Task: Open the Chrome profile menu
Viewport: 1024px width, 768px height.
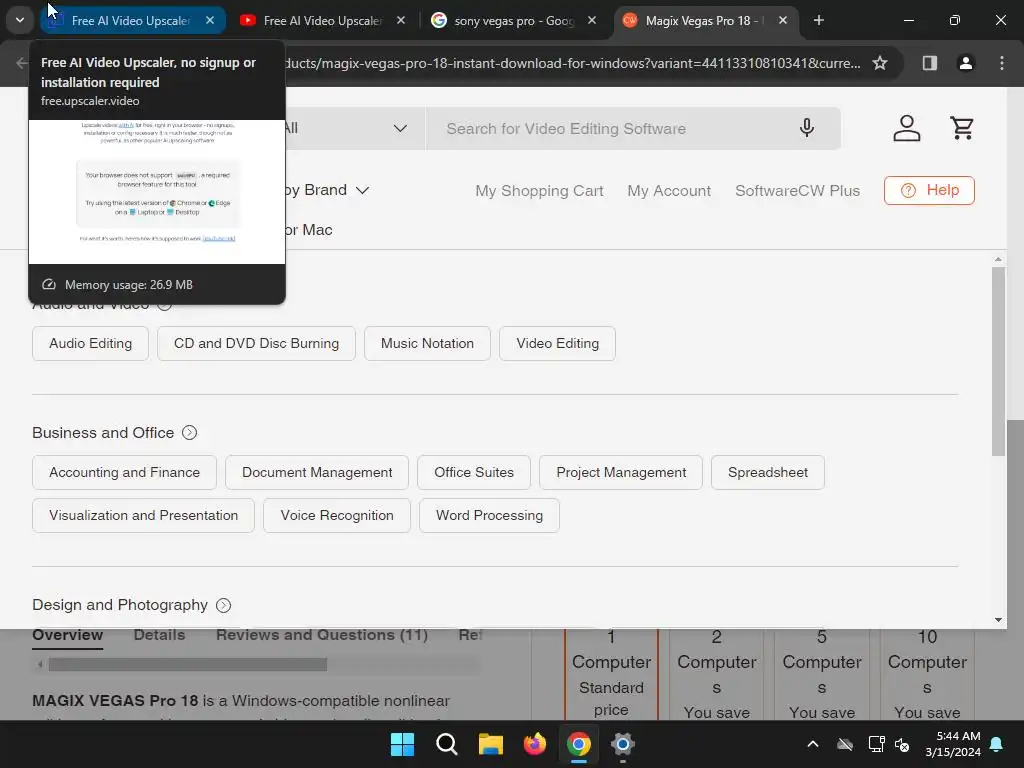Action: 965,63
